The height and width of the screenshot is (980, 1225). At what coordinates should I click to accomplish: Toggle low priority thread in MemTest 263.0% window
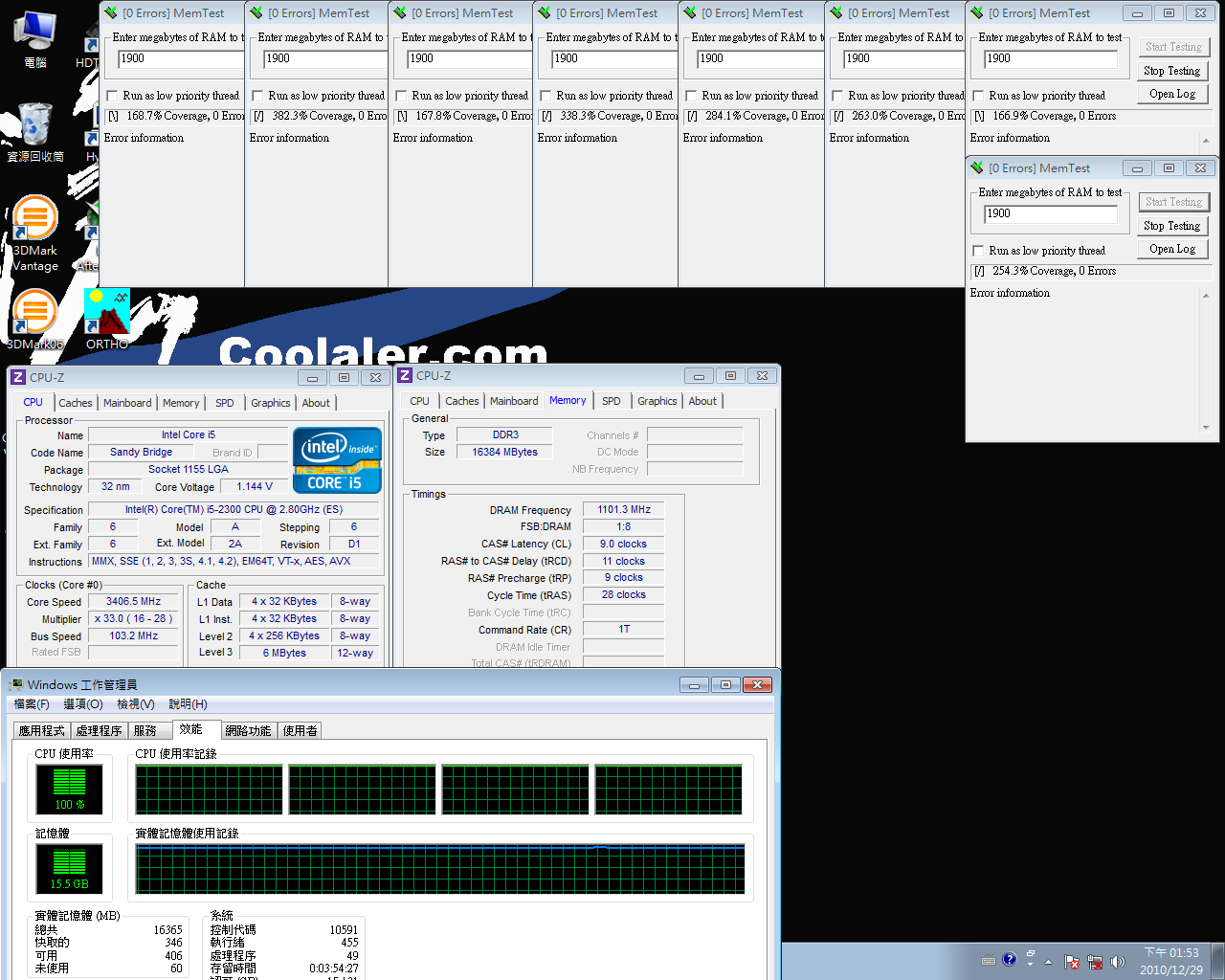click(837, 96)
